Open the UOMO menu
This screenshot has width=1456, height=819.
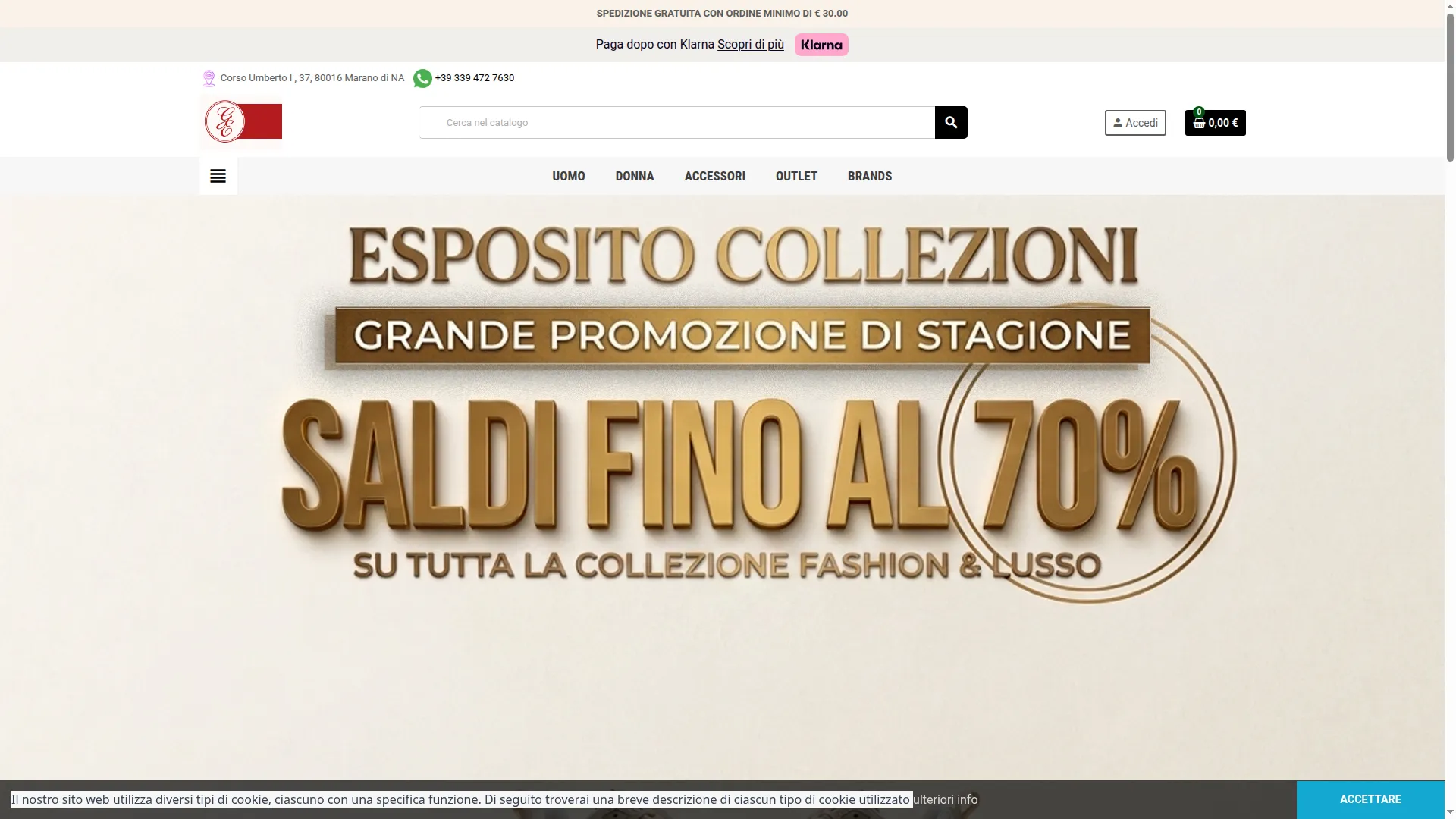point(569,176)
